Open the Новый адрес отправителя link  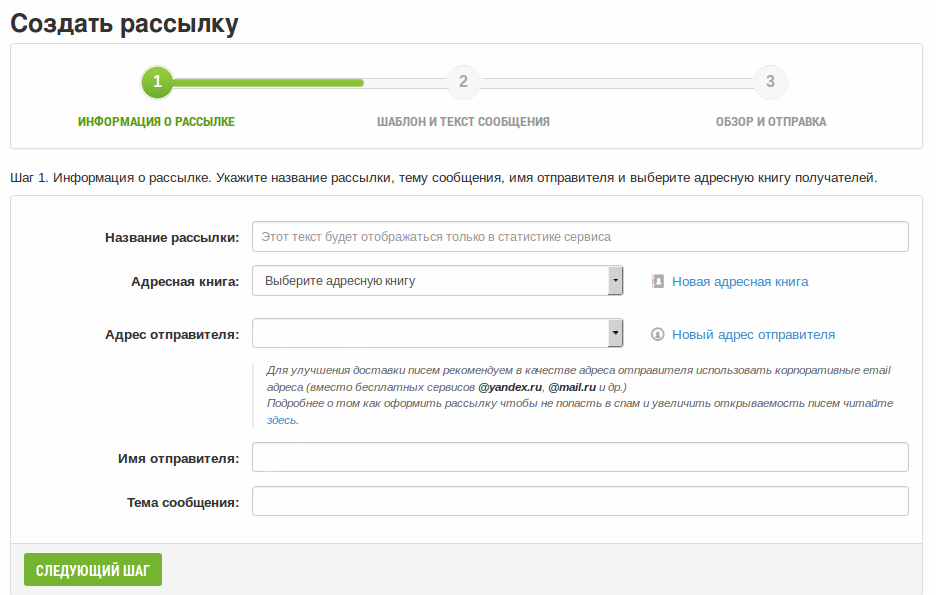[x=753, y=335]
